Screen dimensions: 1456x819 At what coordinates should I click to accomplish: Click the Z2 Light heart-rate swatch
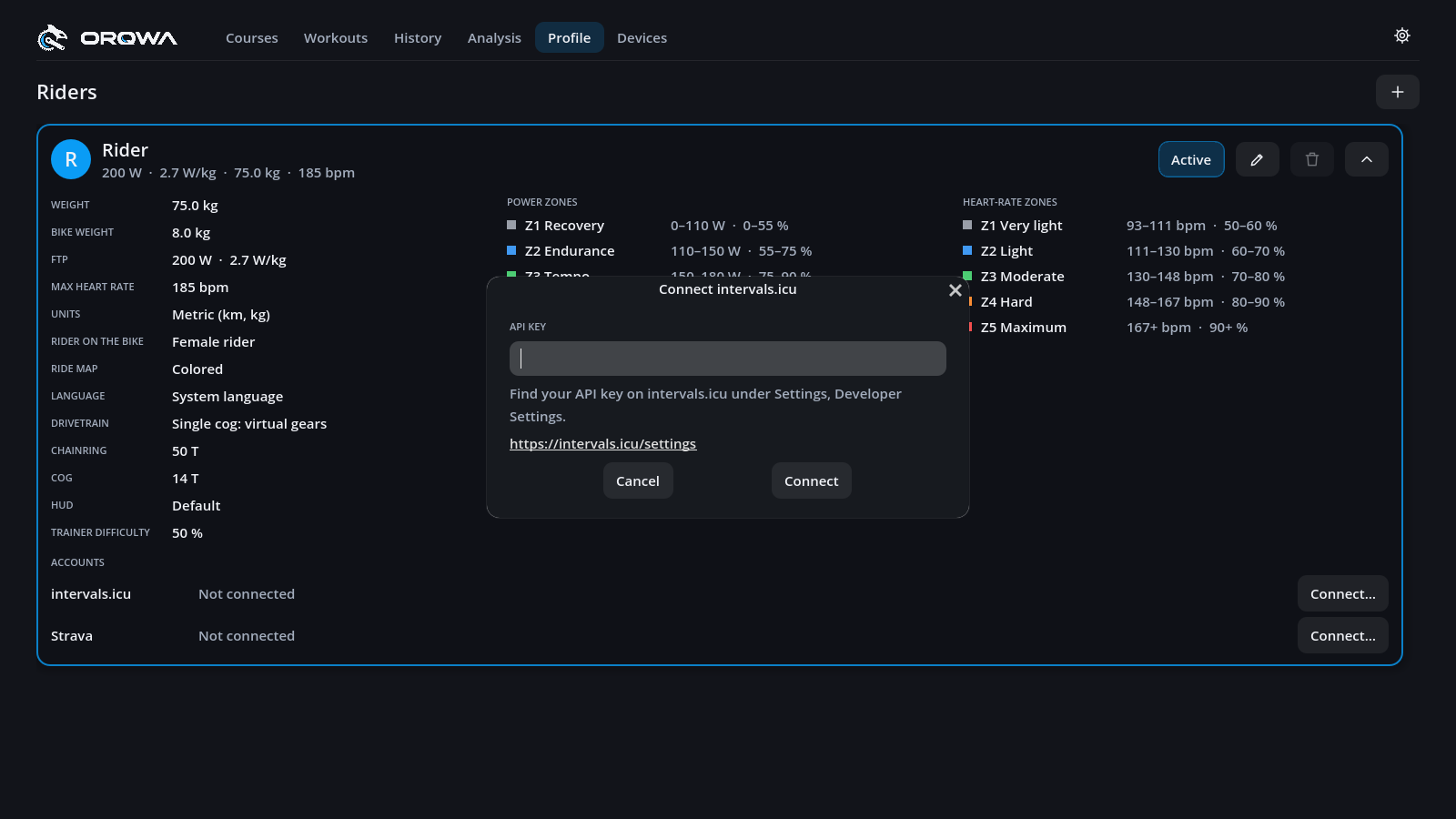tap(967, 250)
